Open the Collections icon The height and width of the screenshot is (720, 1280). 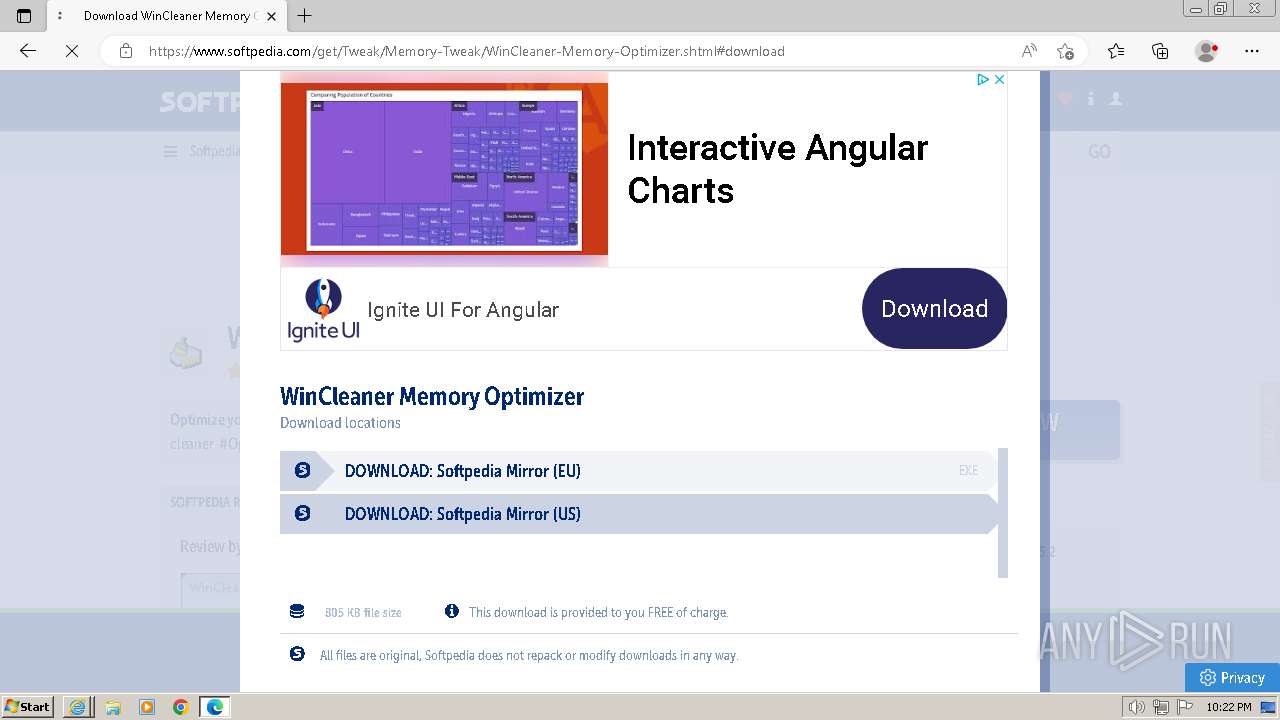(x=1160, y=51)
